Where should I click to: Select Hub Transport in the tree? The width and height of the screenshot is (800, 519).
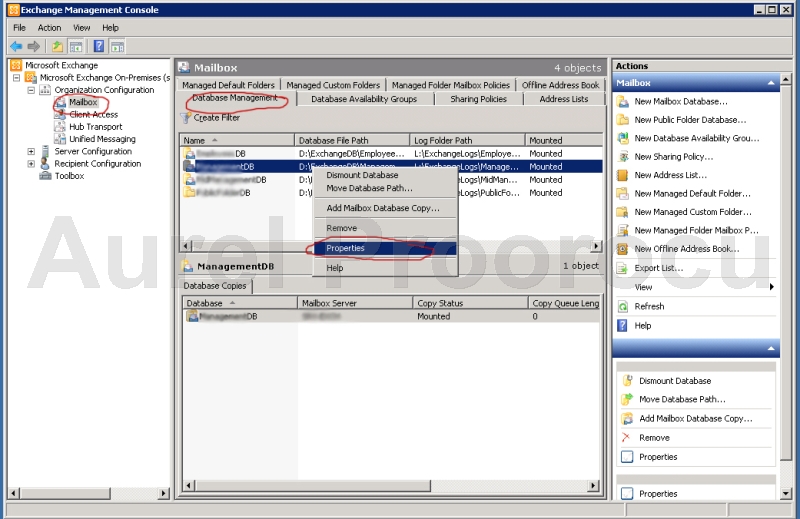coord(95,127)
